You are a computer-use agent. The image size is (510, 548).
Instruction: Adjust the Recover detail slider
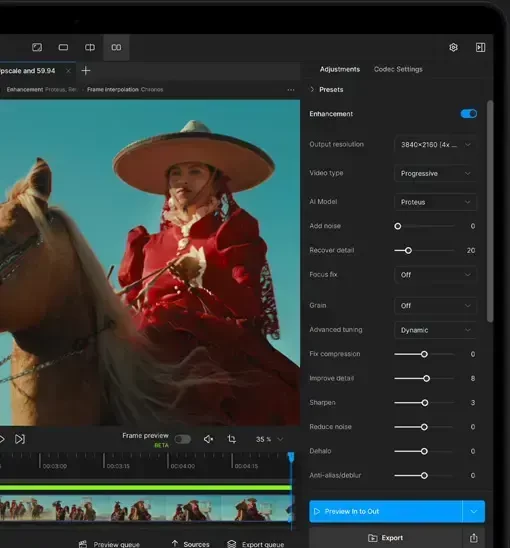coord(424,251)
